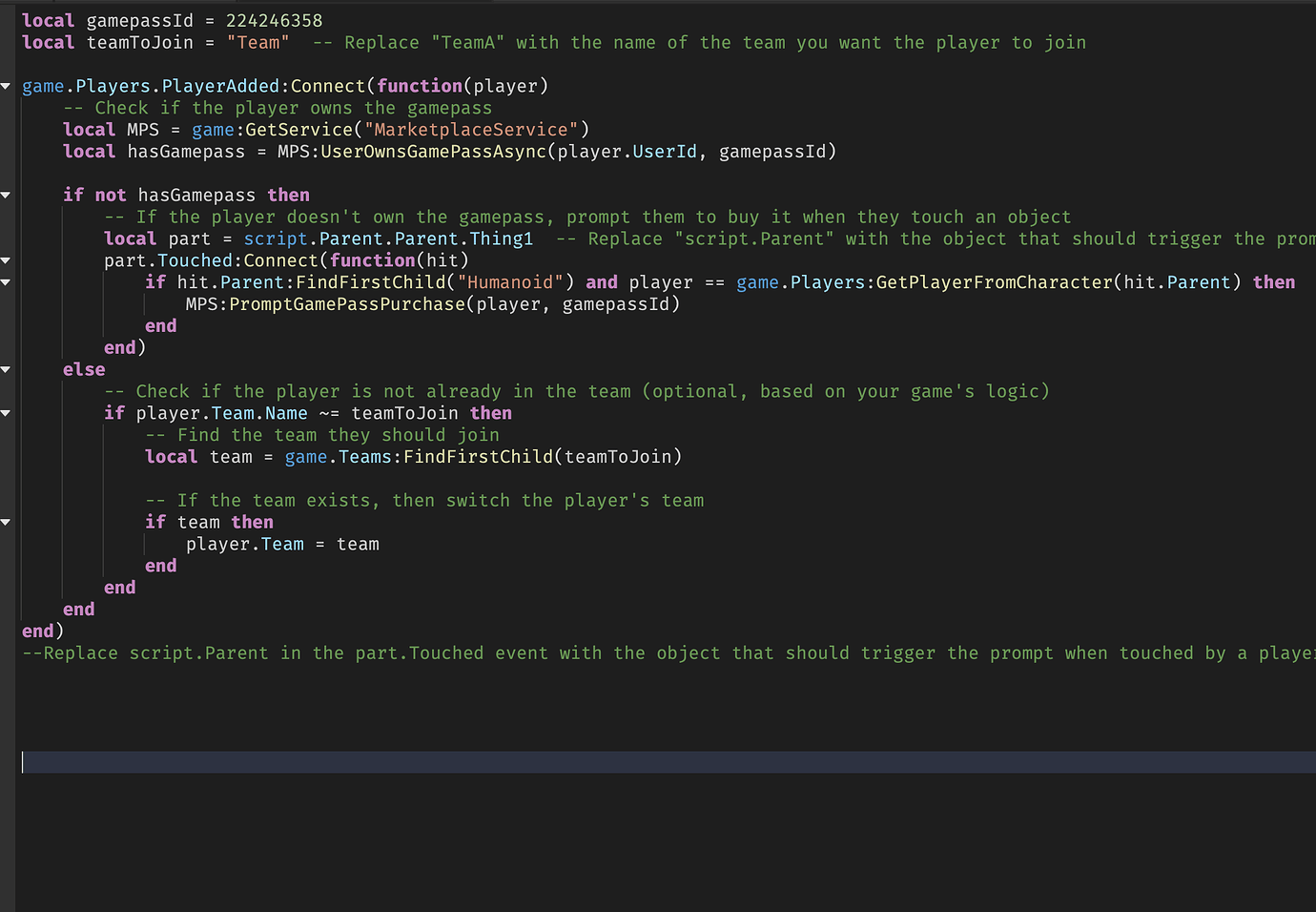
Task: Collapse the else branch code block
Action: point(5,369)
